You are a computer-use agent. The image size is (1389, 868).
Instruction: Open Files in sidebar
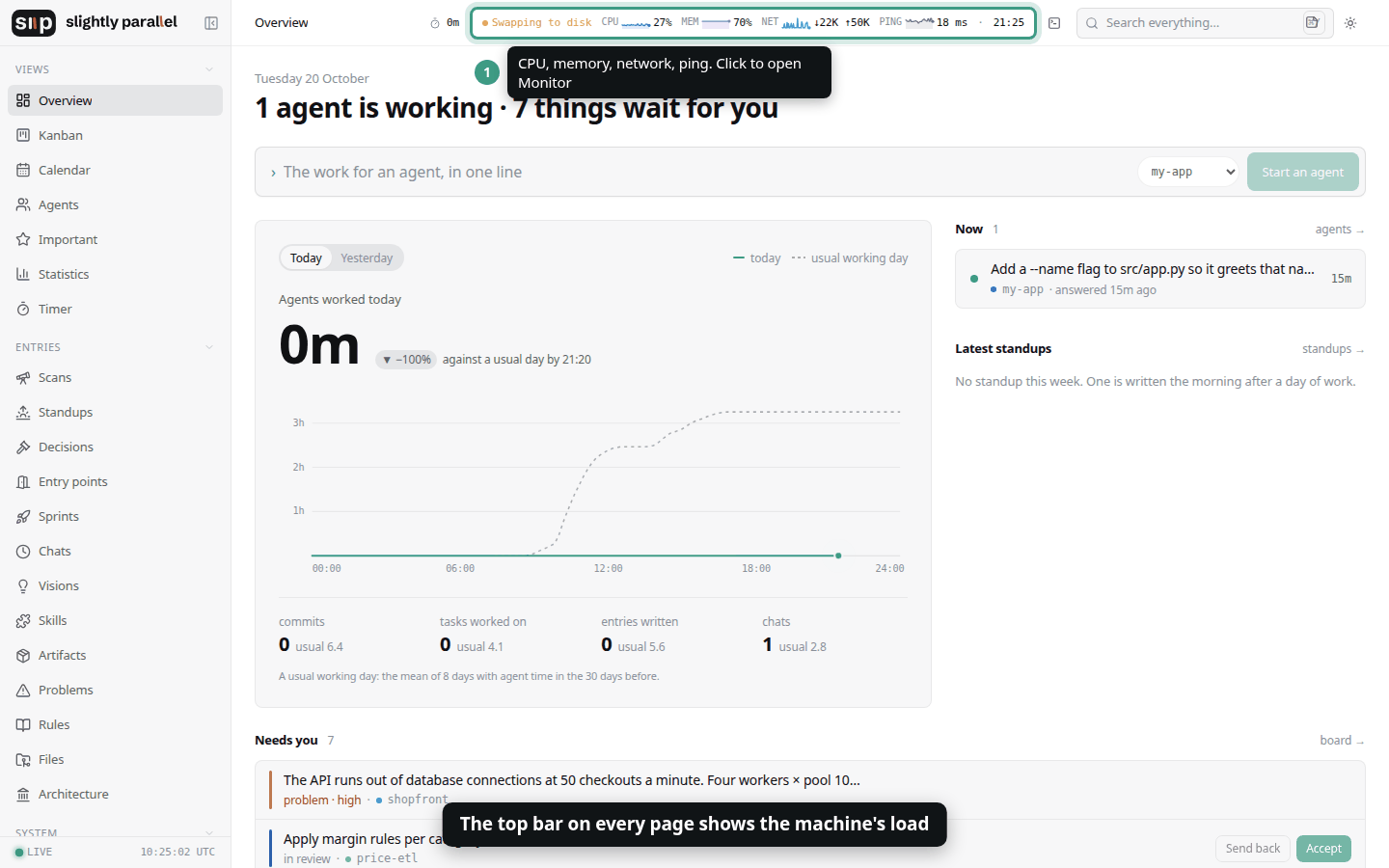[x=115, y=759]
